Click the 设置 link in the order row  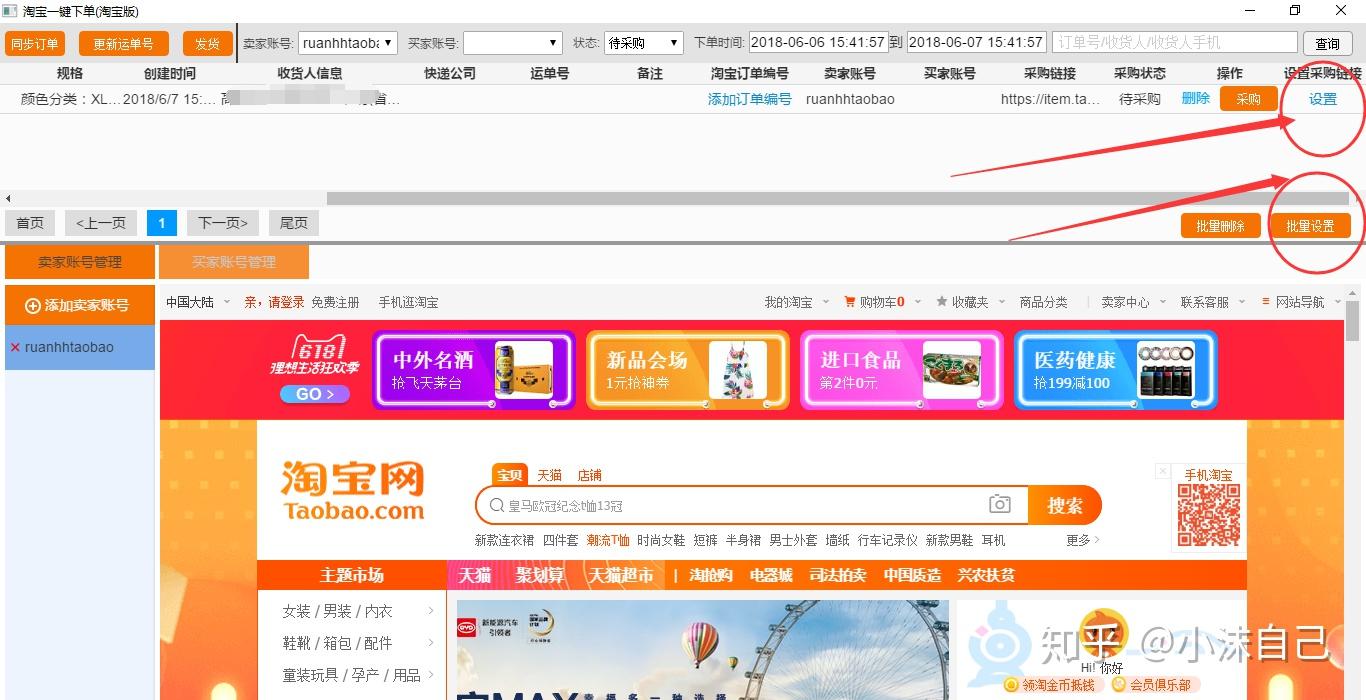point(1323,99)
